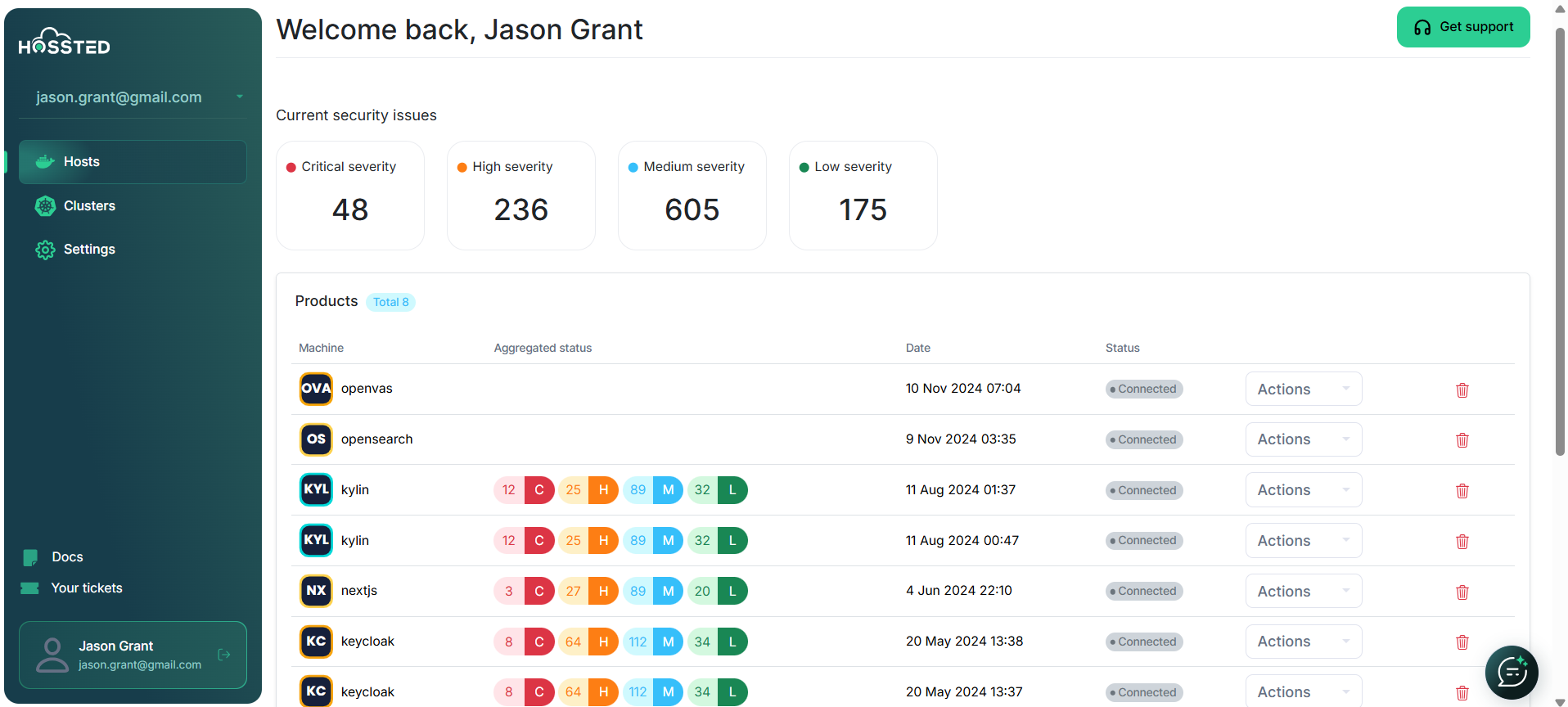Delete the openvas machine via trash icon
Viewport: 1568px width, 707px height.
[1462, 390]
